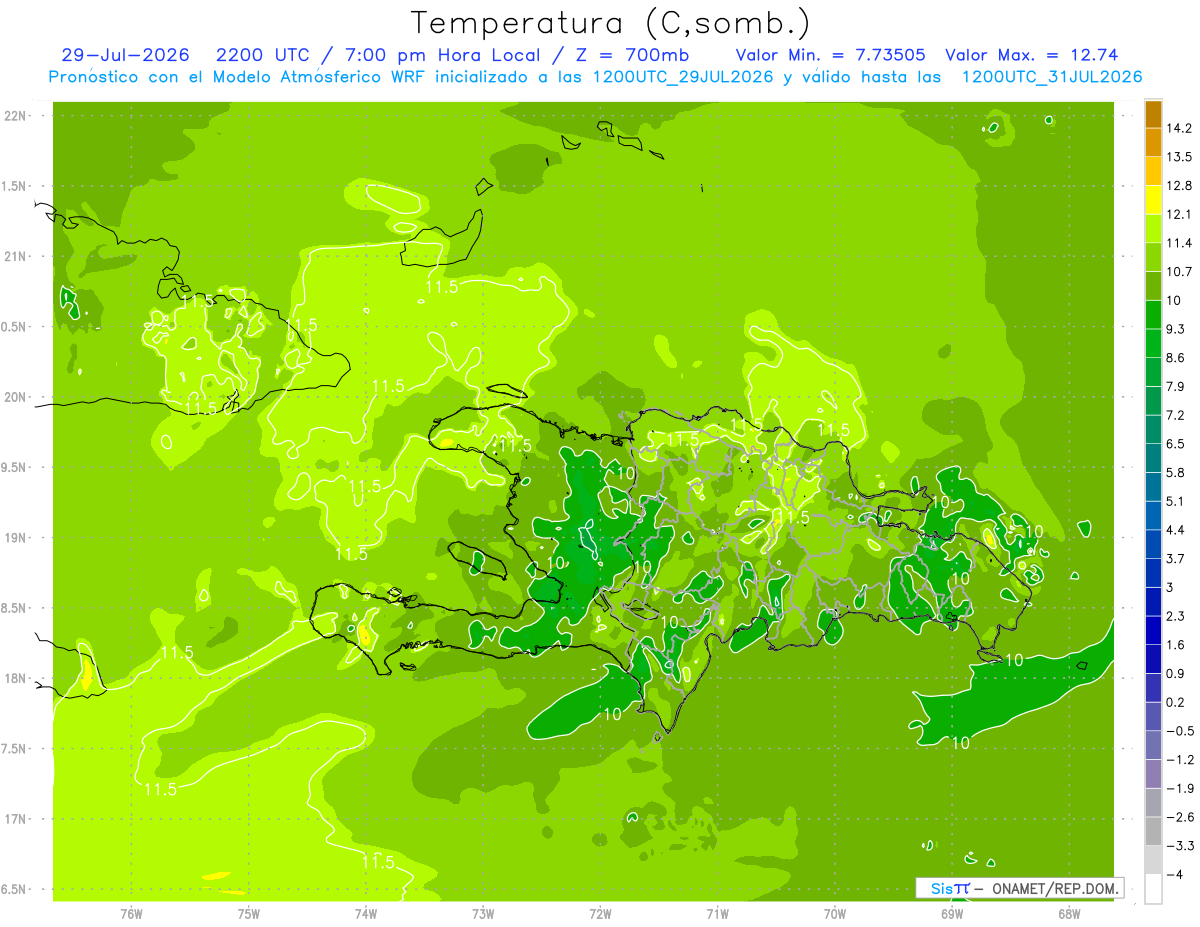Pick the gray swatch between -2.6 and -3.3
Image resolution: width=1200 pixels, height=927 pixels.
[1153, 831]
